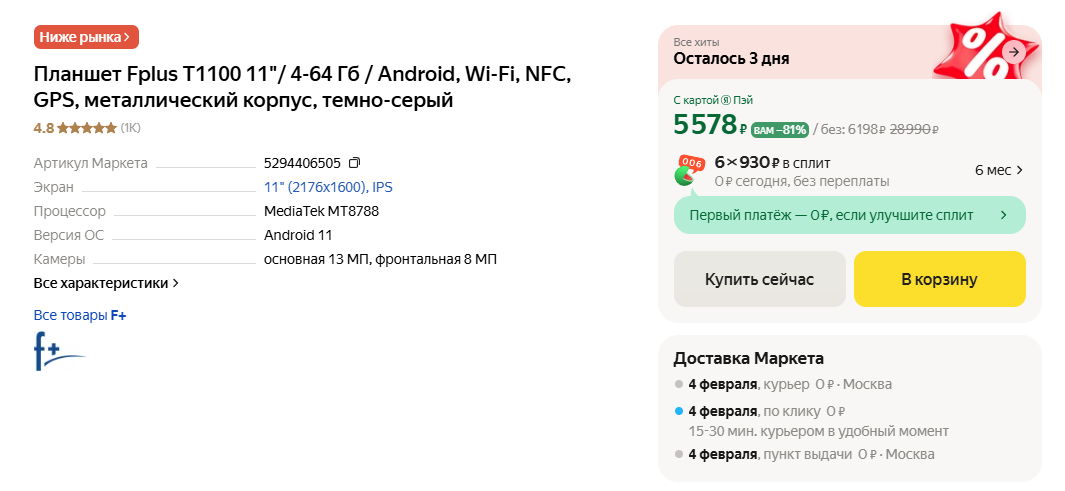Open the '6 мес' split term selector
The height and width of the screenshot is (491, 1065).
pos(998,170)
